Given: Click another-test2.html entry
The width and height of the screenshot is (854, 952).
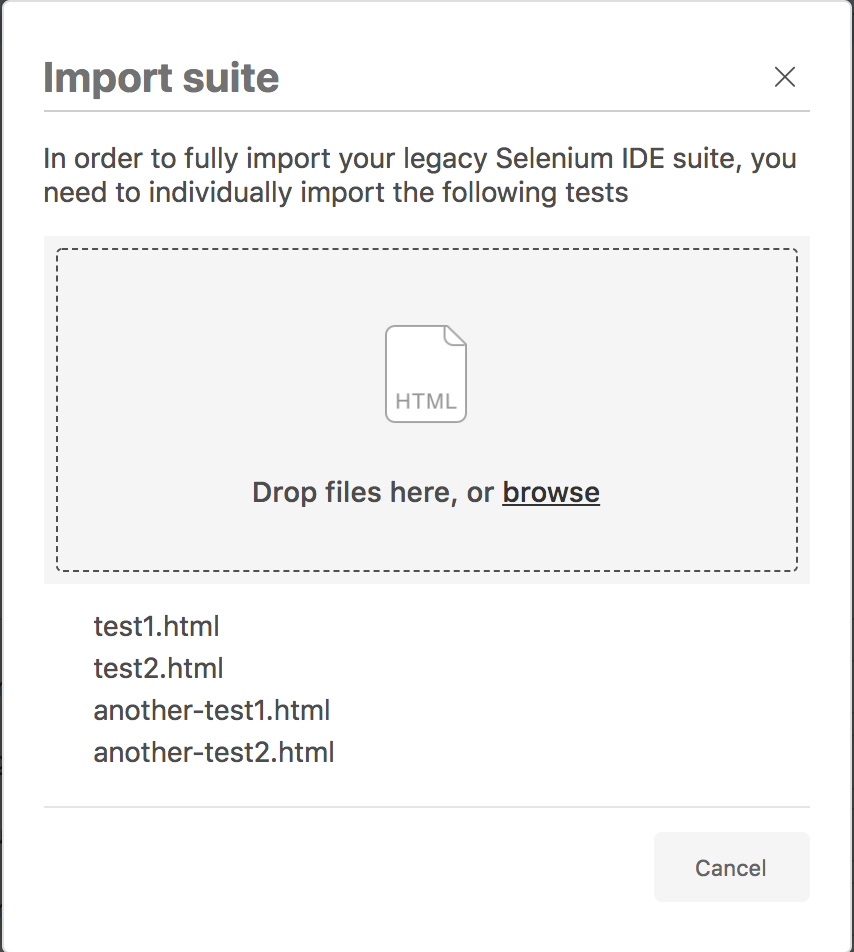Looking at the screenshot, I should point(213,752).
